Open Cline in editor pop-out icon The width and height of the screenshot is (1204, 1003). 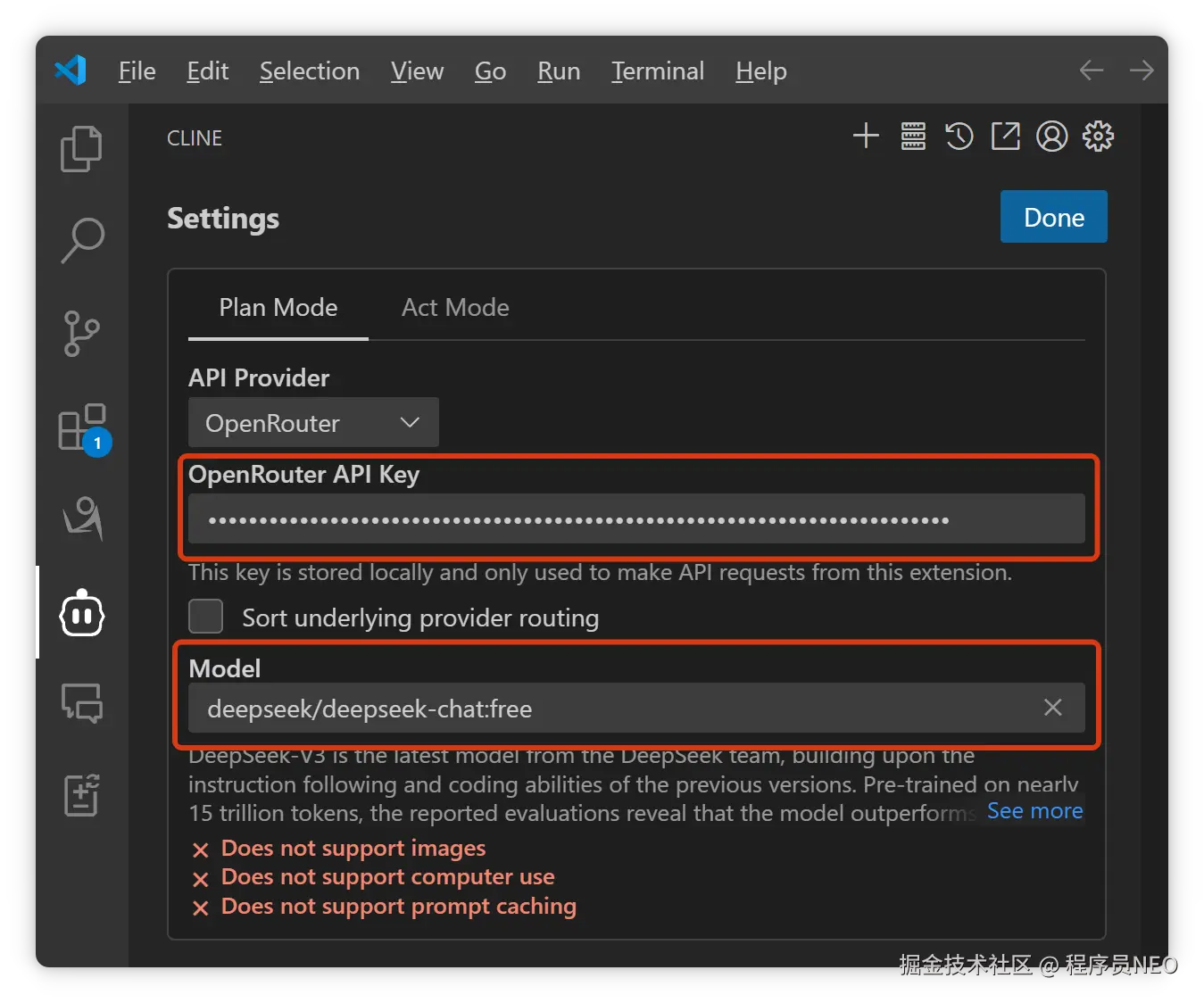[1006, 137]
